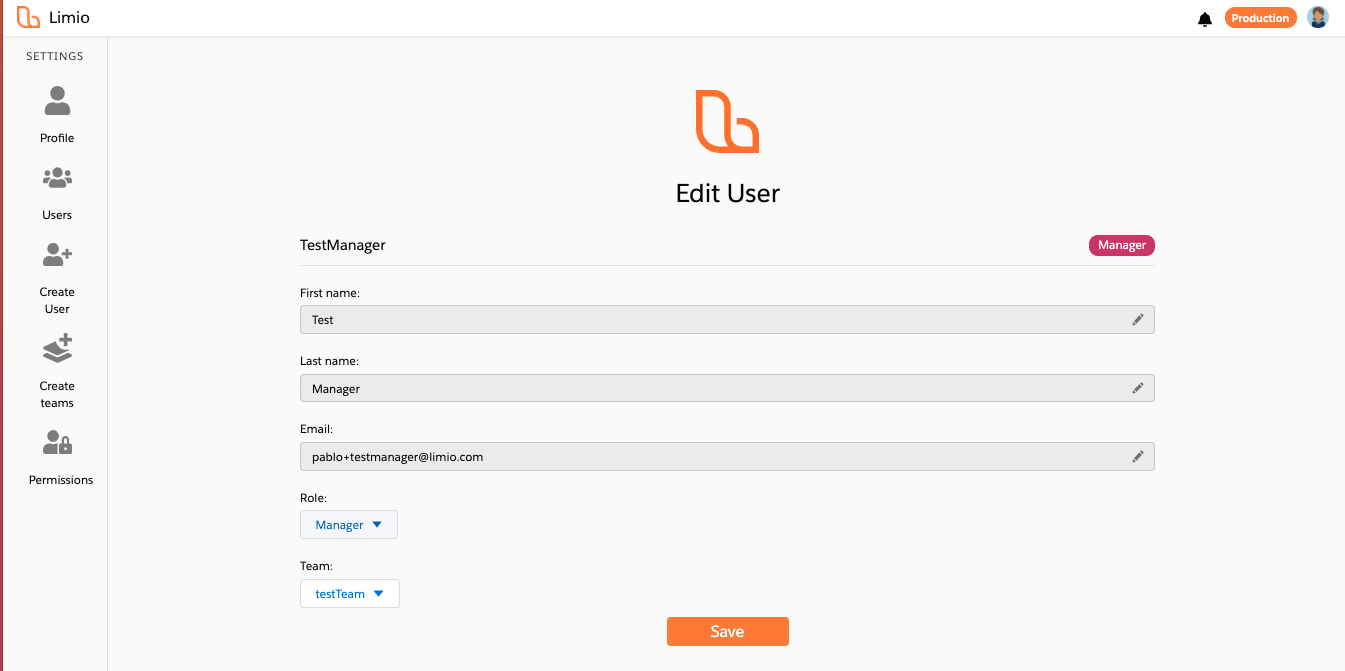Image resolution: width=1345 pixels, height=671 pixels.
Task: Click the "Role:" label
Action: 313,497
